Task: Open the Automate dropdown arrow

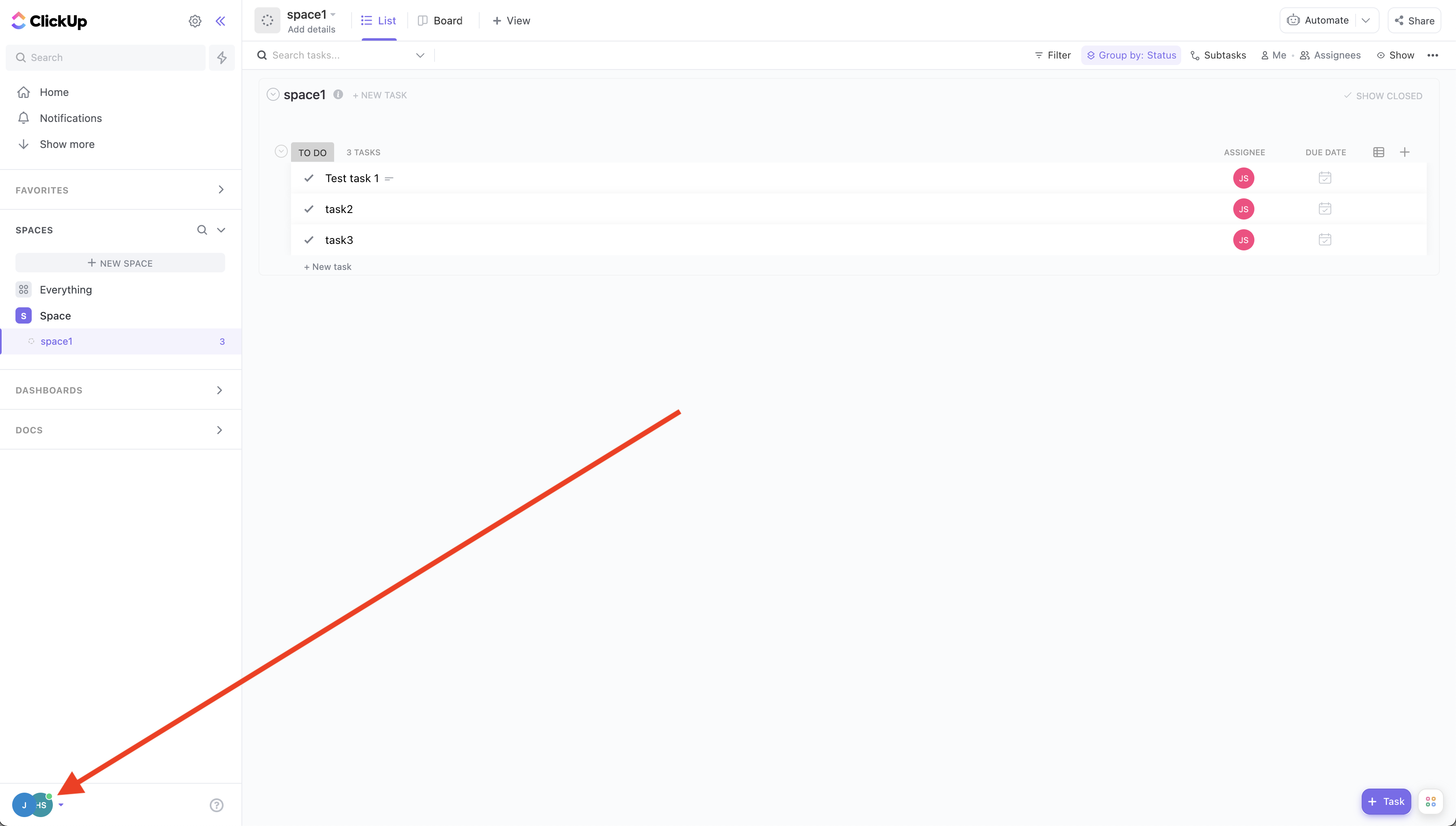Action: [1366, 20]
